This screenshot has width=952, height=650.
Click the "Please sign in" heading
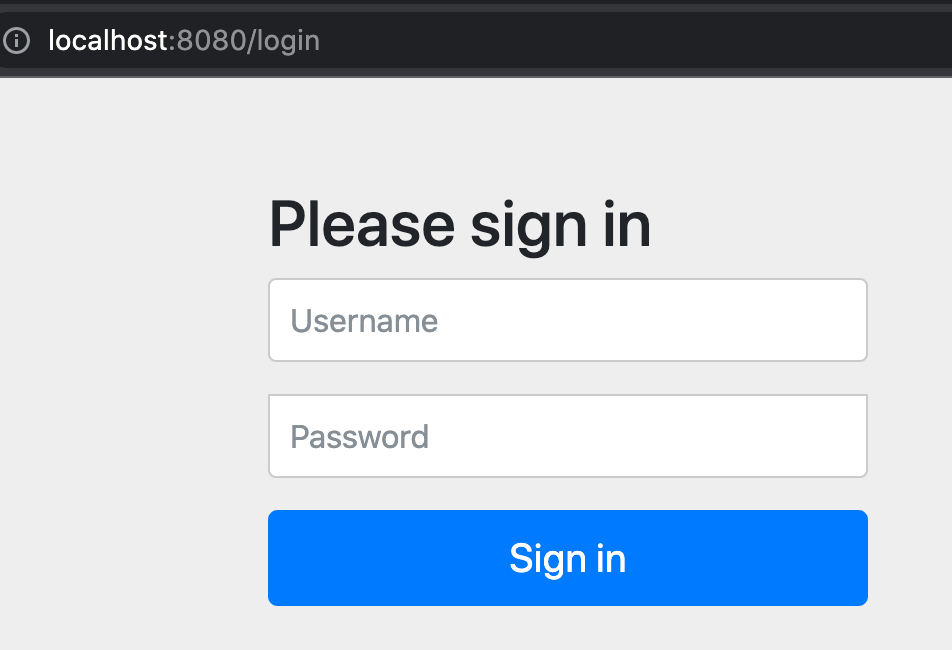click(460, 224)
